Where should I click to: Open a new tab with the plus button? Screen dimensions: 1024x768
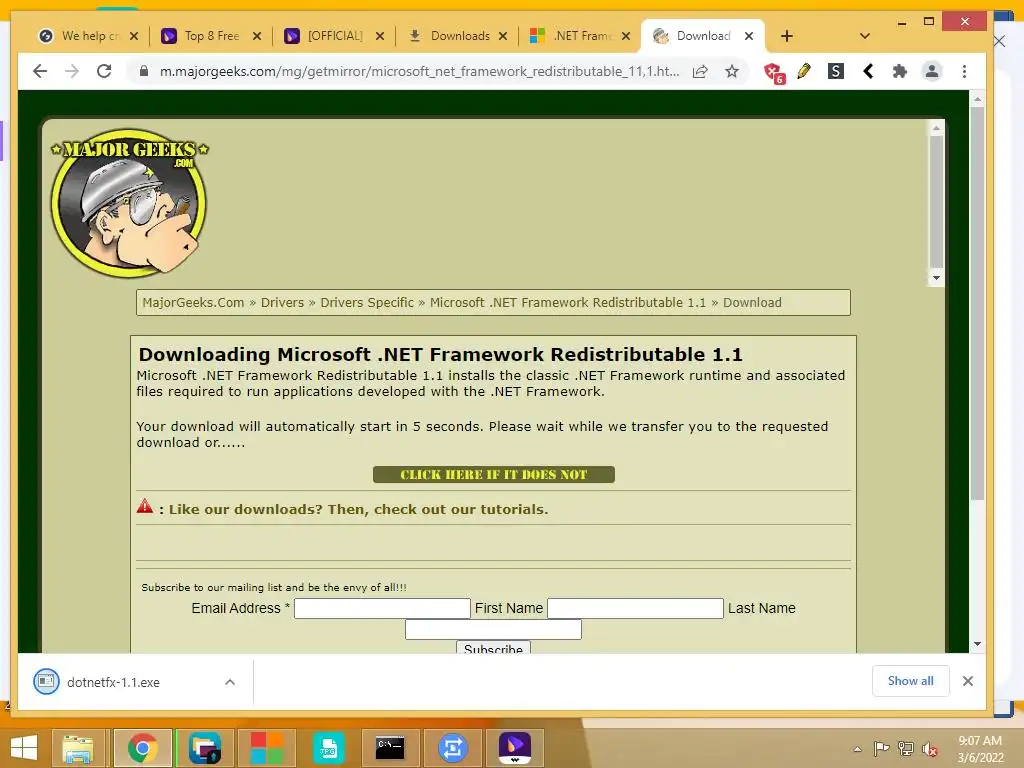pos(787,36)
